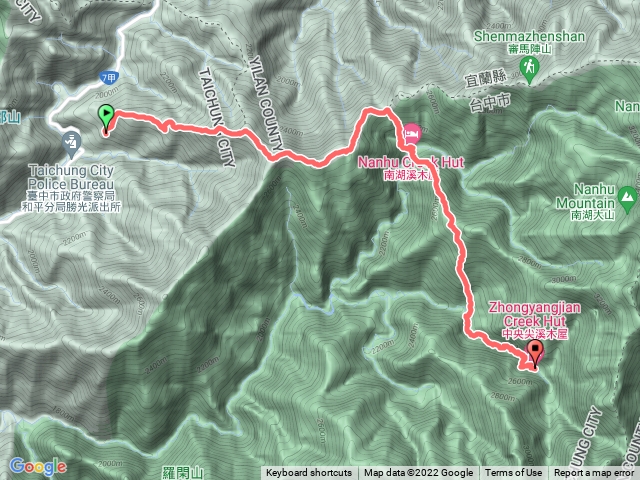Click the 7甲 highway route shield
Viewport: 640px width, 480px height.
pos(109,77)
